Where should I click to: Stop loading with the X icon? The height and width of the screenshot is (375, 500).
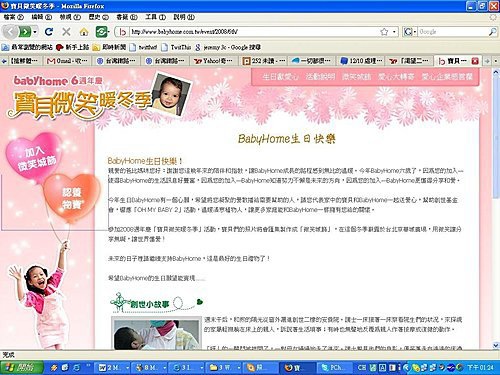click(66, 32)
